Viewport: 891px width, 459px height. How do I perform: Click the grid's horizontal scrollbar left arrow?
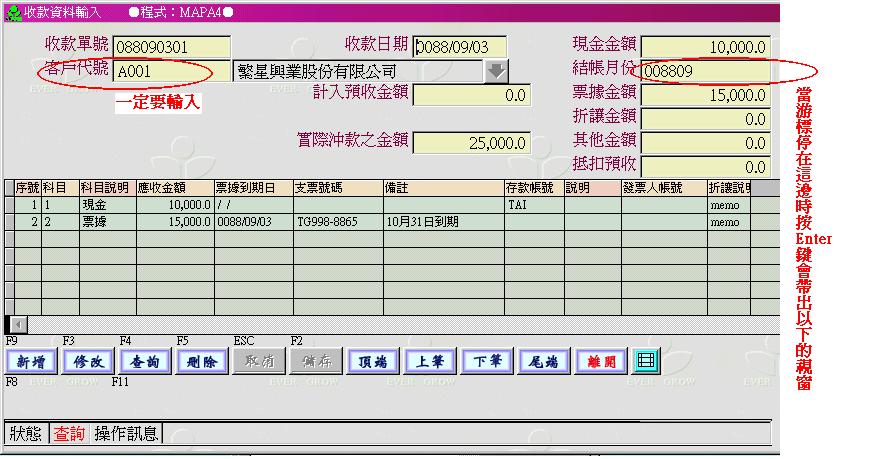tap(11, 325)
